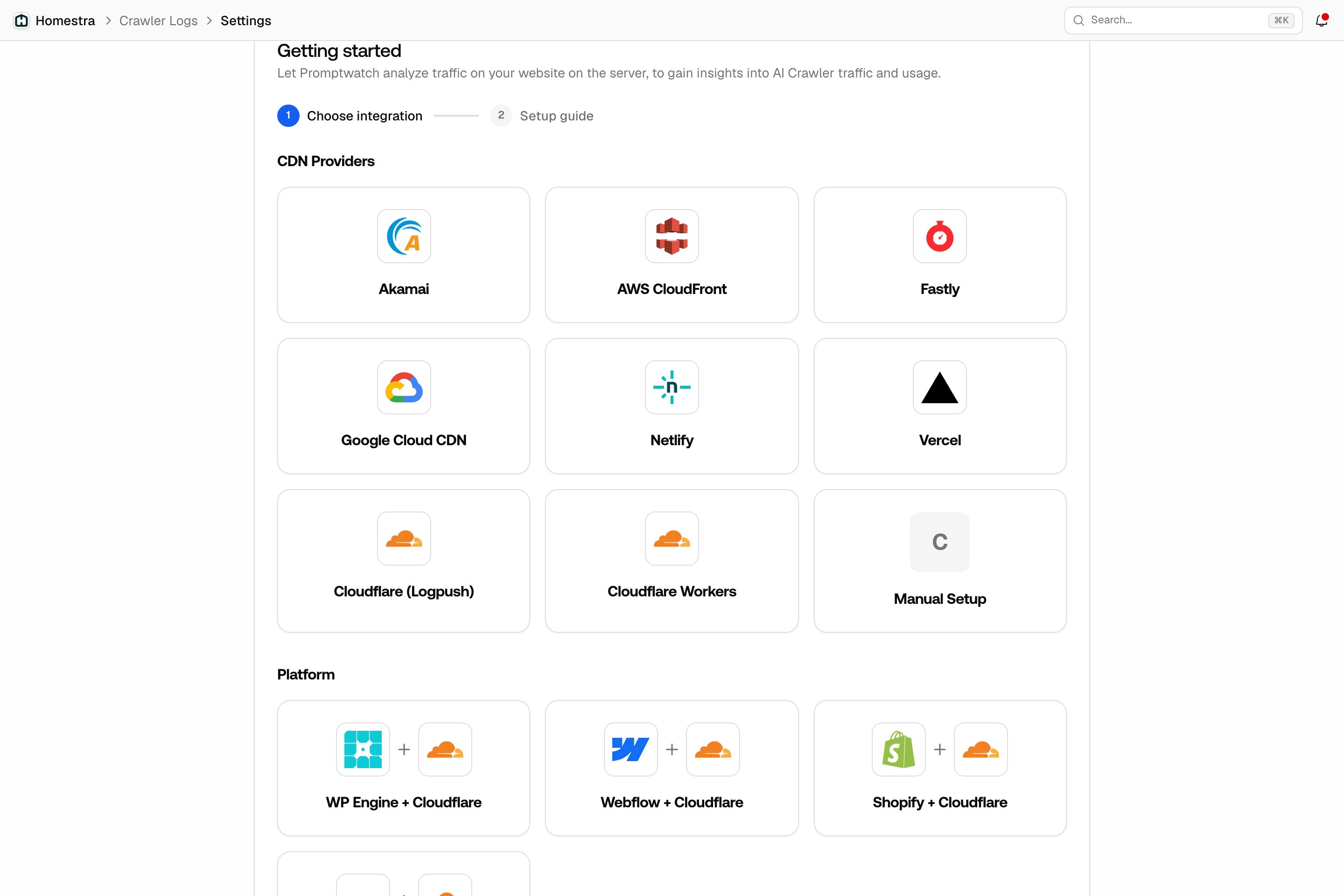
Task: Click the ⌘K shortcut badge
Action: [x=1281, y=21]
